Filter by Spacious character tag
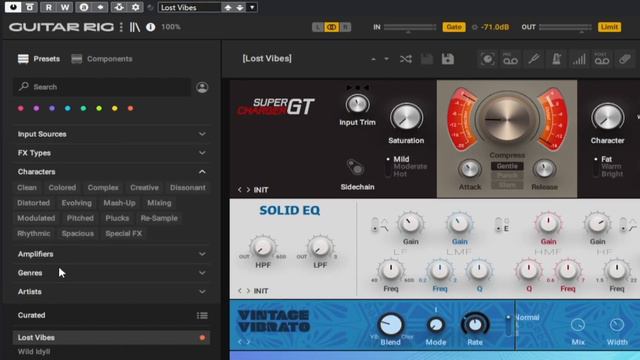The image size is (640, 360). tap(78, 233)
